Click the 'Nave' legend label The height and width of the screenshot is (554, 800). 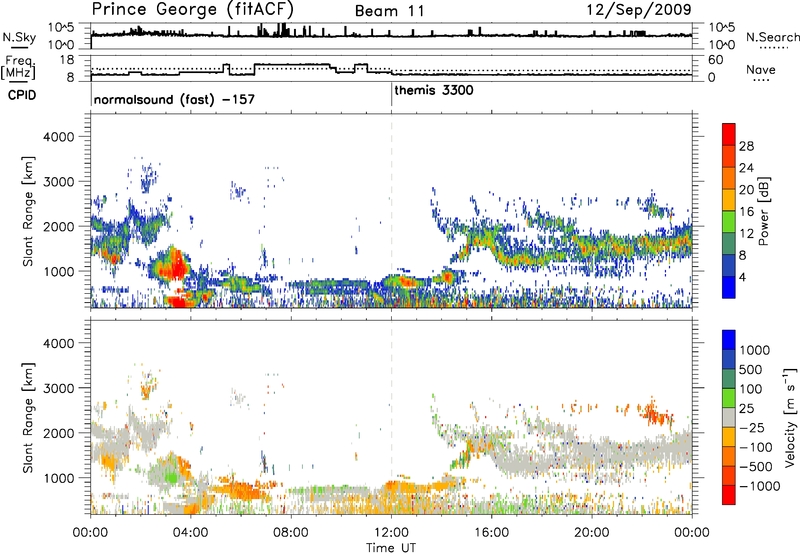761,70
